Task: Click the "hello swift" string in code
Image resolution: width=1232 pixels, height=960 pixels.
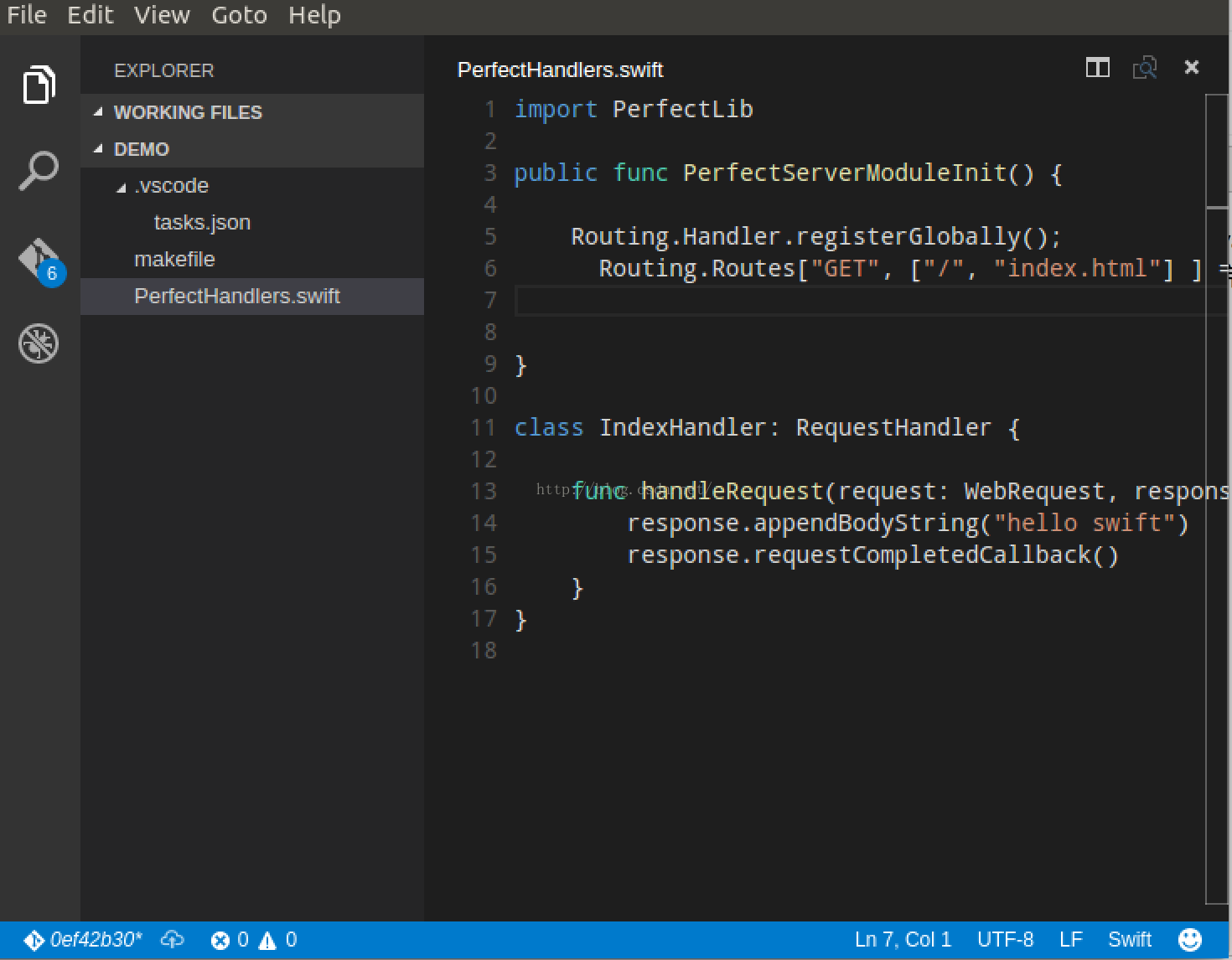Action: pyautogui.click(x=1084, y=523)
